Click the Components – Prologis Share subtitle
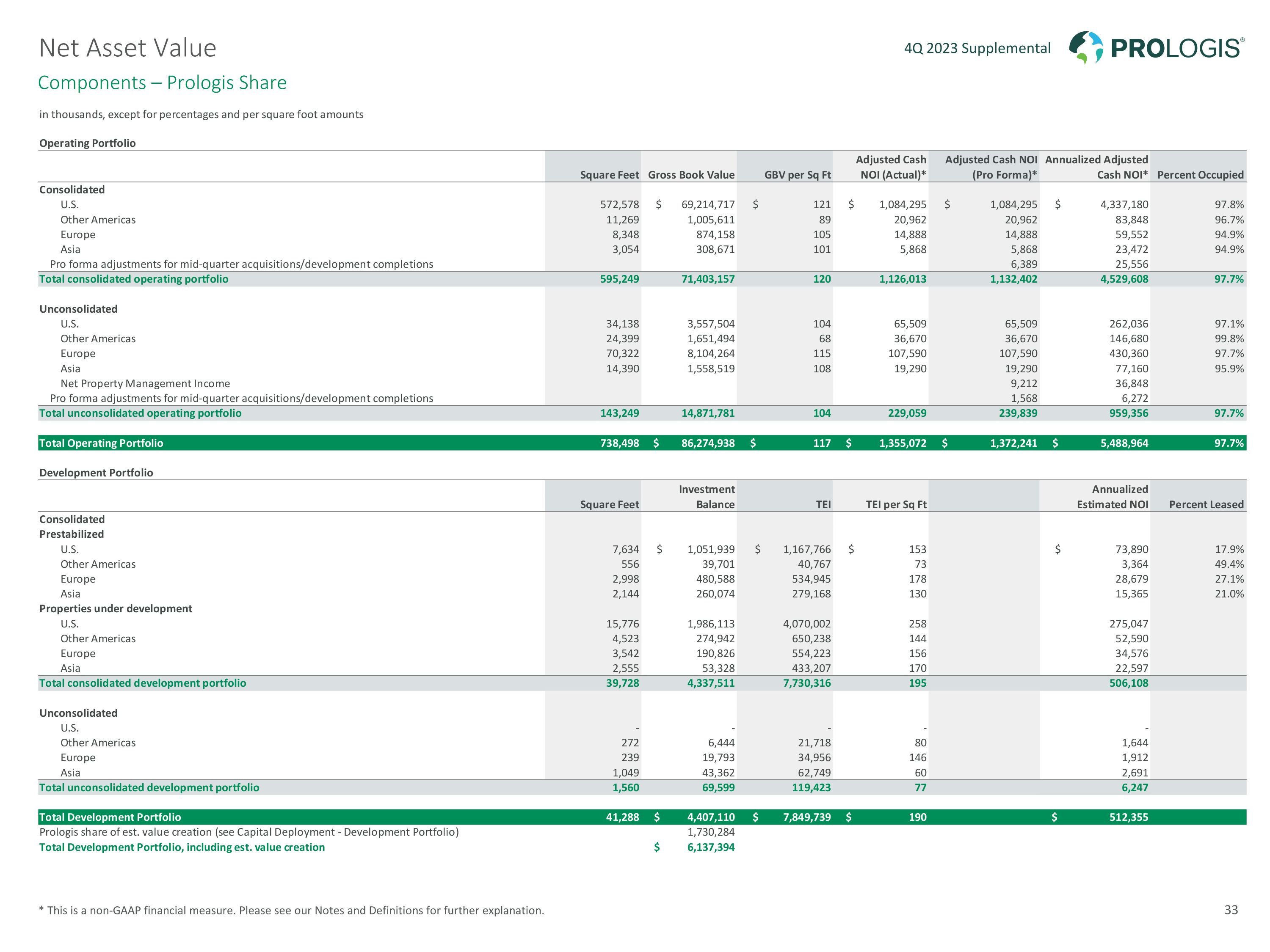The width and height of the screenshot is (1270, 952). click(162, 83)
